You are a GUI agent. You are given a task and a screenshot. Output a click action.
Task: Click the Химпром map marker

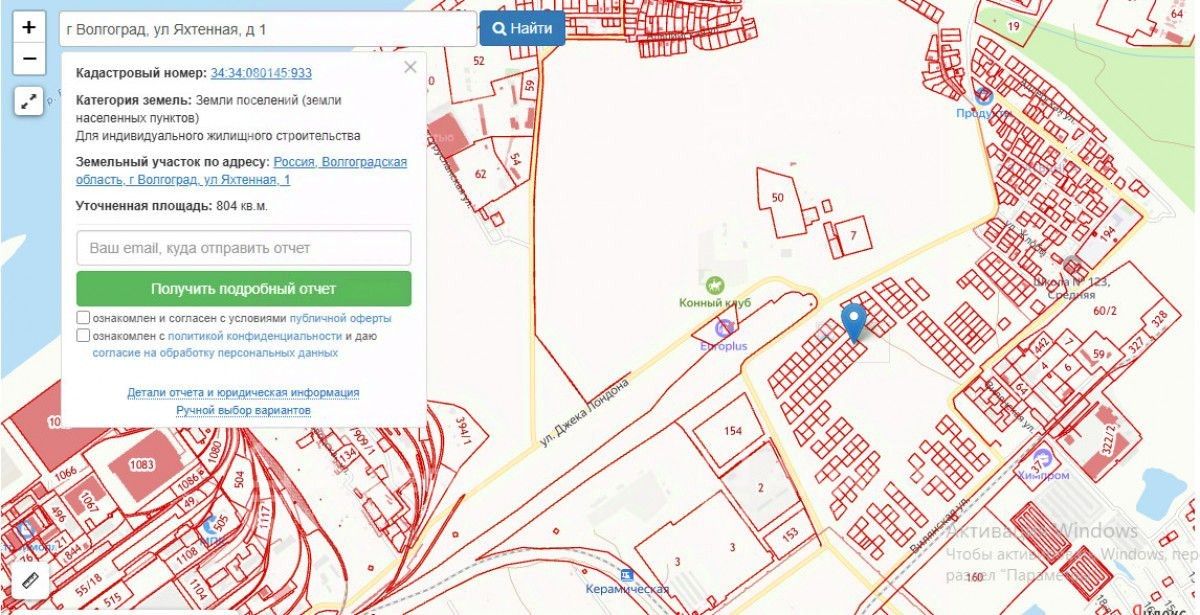click(1042, 457)
